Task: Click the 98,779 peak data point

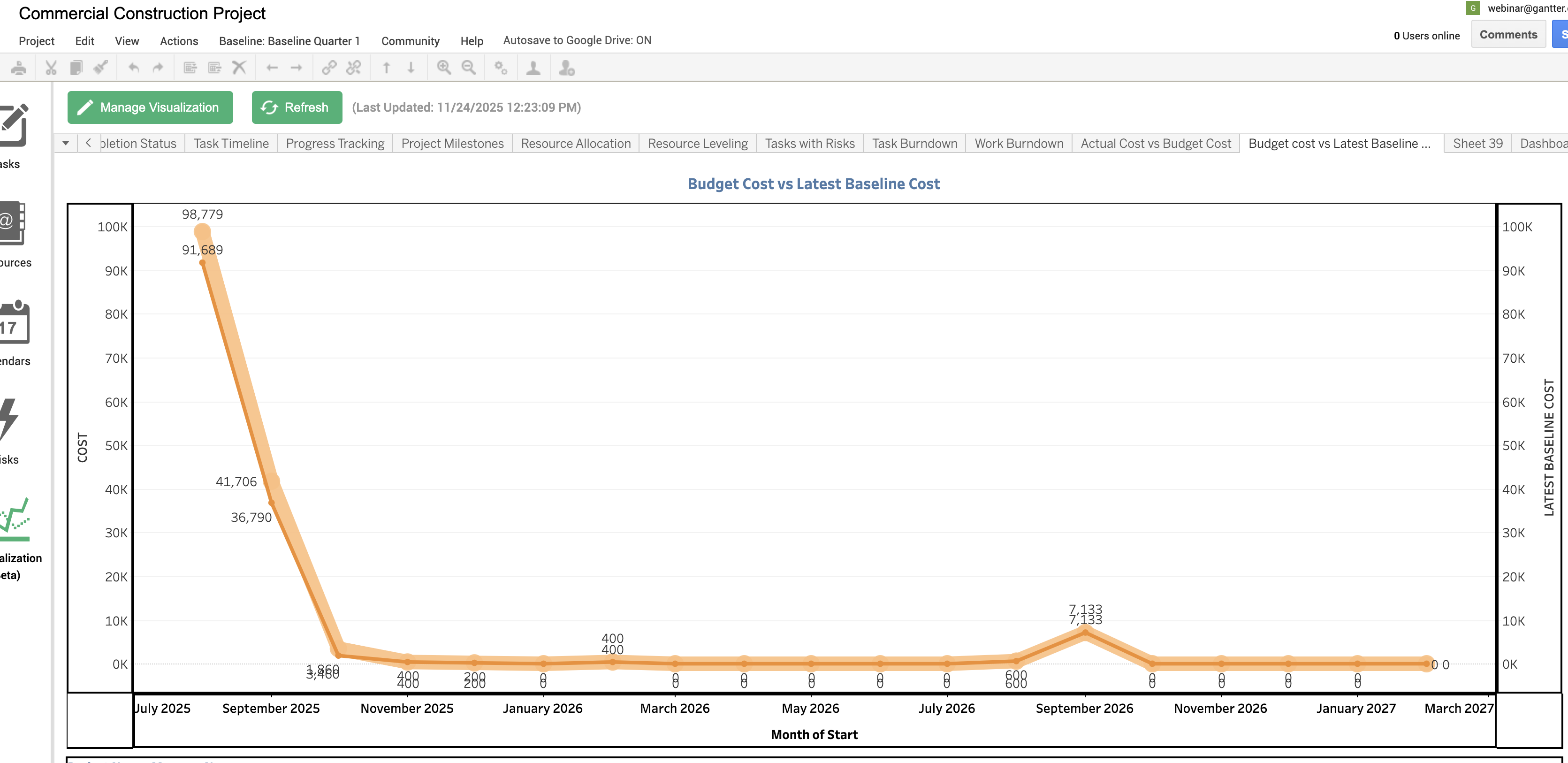Action: (203, 231)
